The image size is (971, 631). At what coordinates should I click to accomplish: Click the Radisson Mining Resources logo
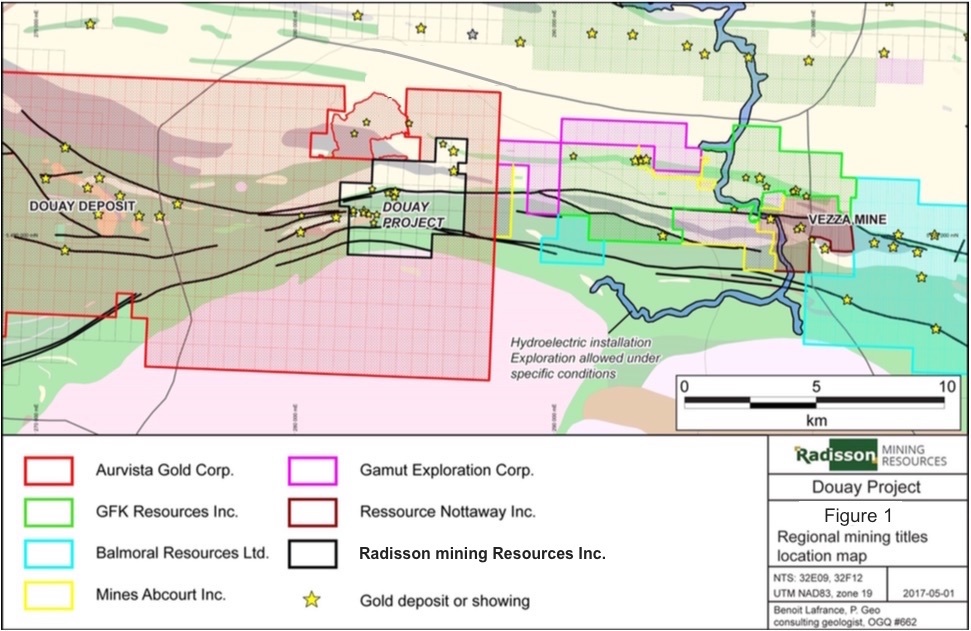coord(869,456)
